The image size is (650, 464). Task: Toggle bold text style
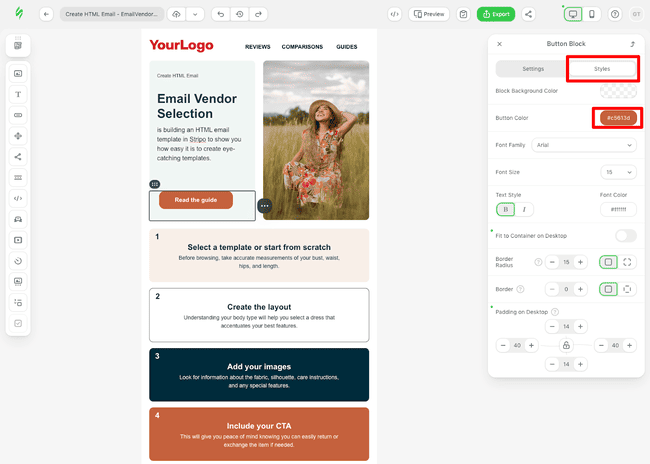point(505,209)
